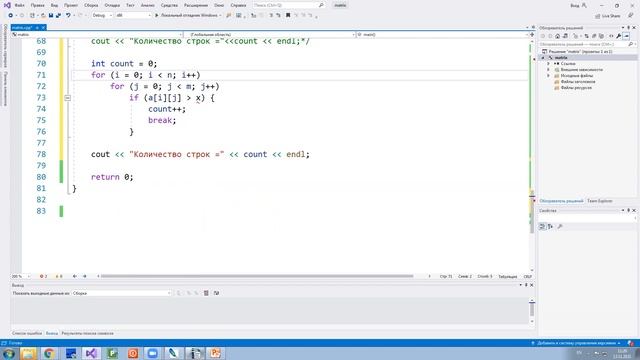Click the errors count indicator in editor footer
The image size is (640, 360).
coord(43,276)
